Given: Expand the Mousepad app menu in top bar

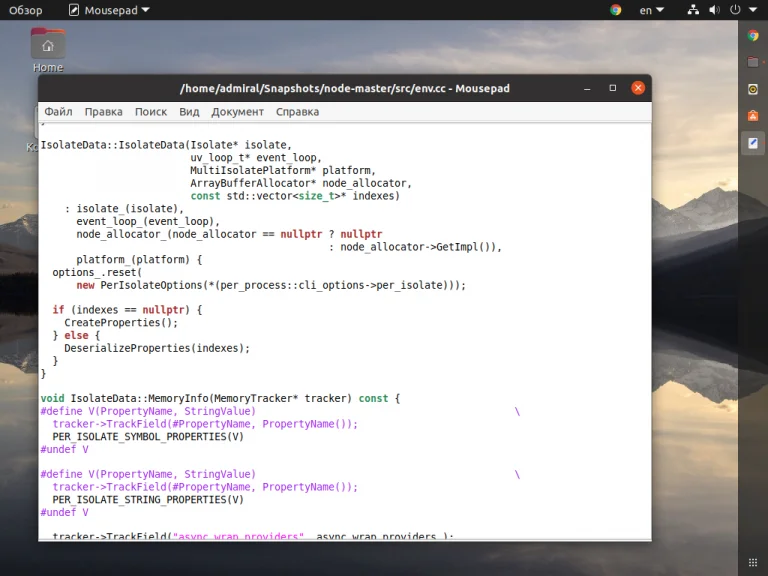Looking at the screenshot, I should (109, 10).
